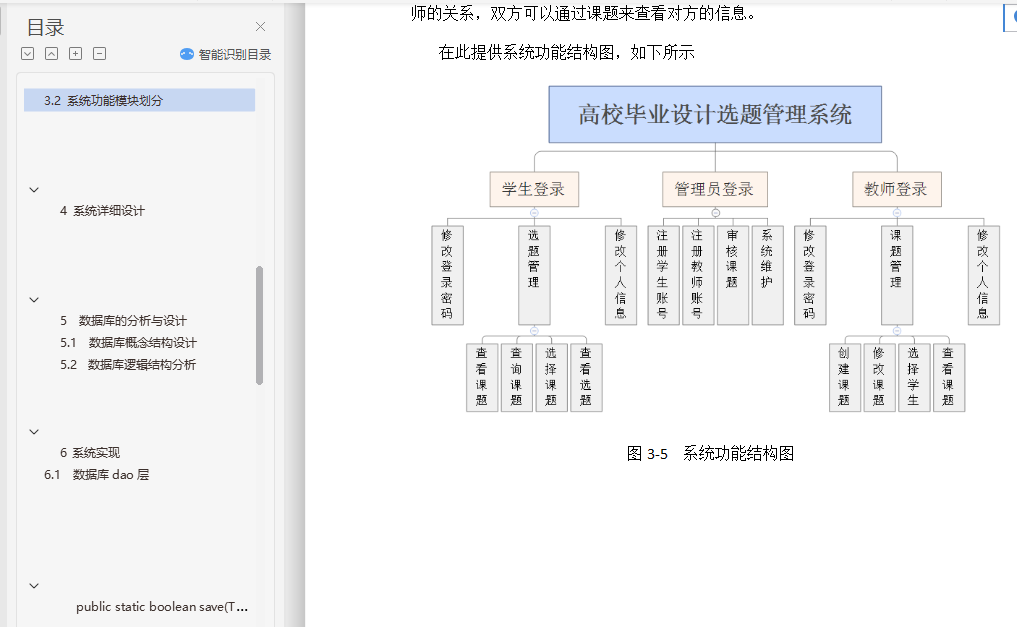This screenshot has width=1017, height=627.
Task: Select the 教师登录 node in diagram
Action: click(896, 189)
